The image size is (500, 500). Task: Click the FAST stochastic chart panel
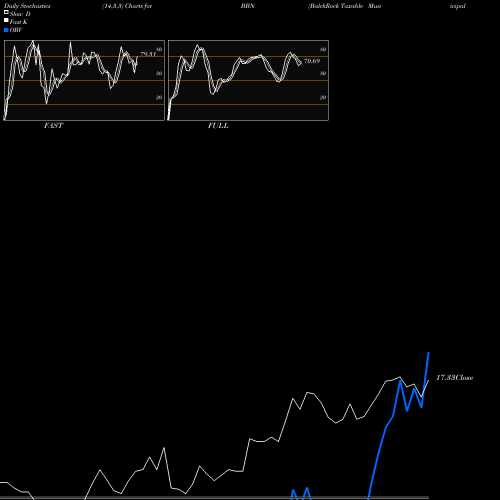click(x=84, y=80)
